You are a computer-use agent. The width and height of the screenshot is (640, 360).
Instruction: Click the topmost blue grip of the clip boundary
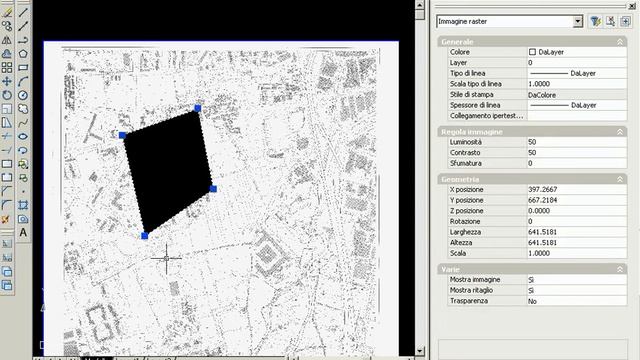198,108
